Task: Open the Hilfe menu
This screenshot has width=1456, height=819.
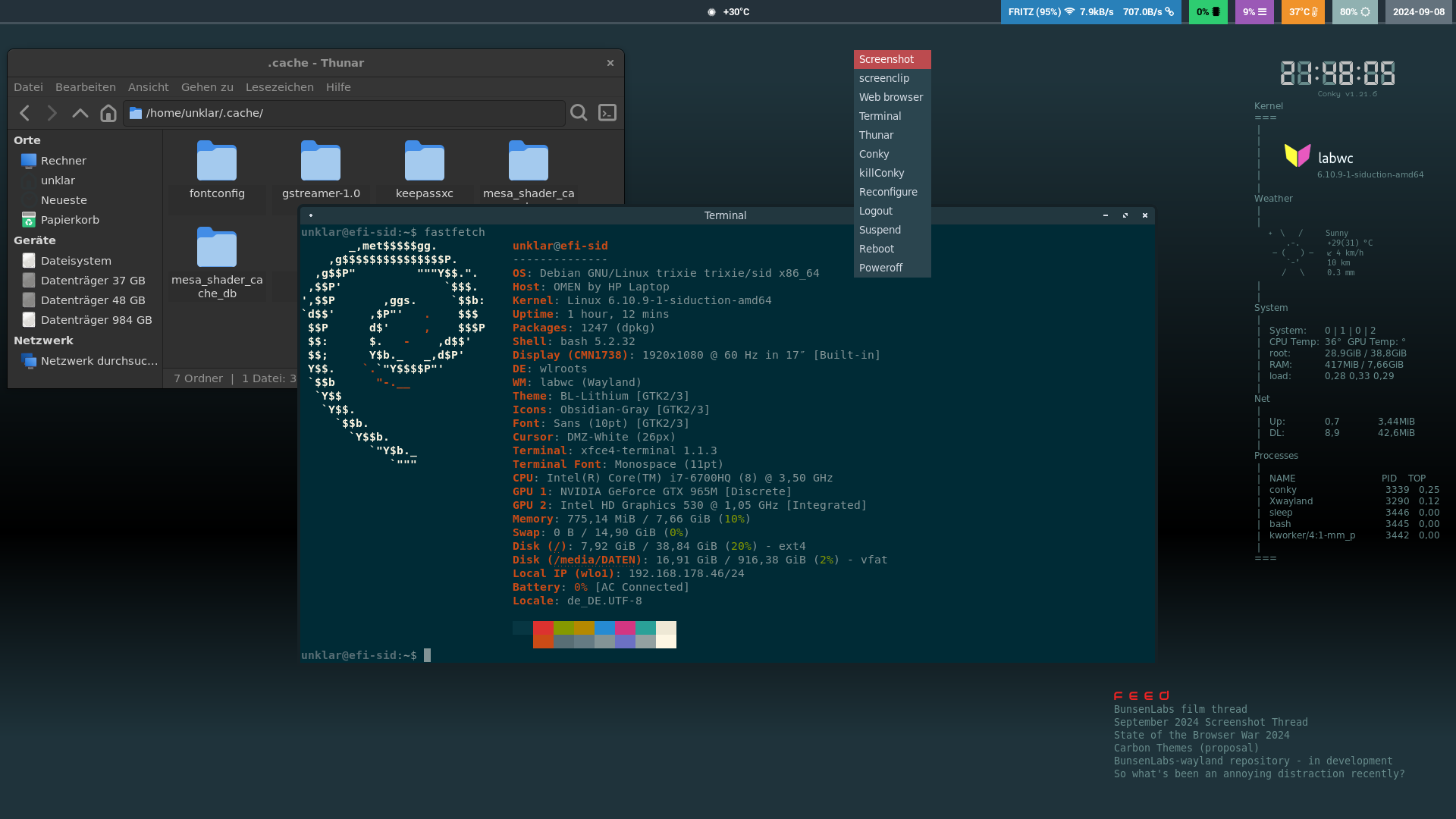Action: [x=338, y=87]
